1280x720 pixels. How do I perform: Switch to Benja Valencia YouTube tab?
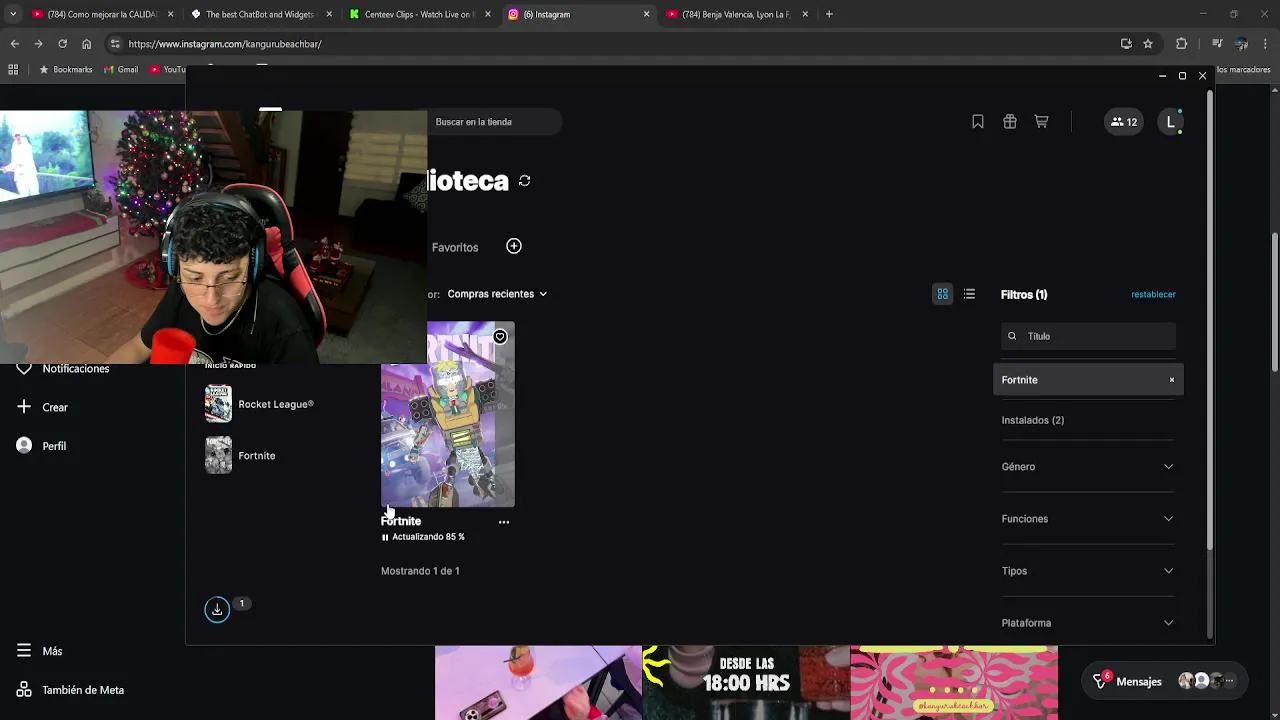coord(736,14)
